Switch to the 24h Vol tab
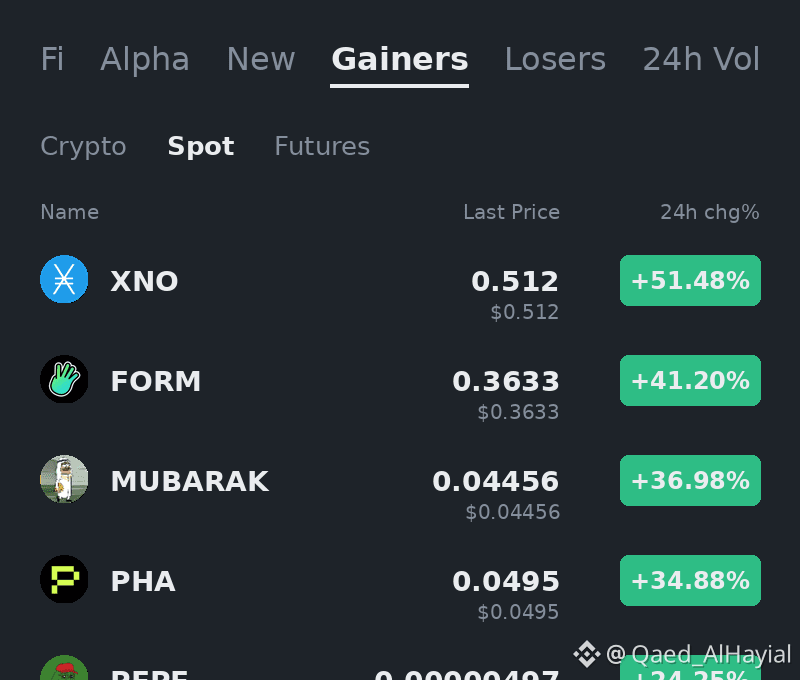This screenshot has width=800, height=680. [x=701, y=59]
